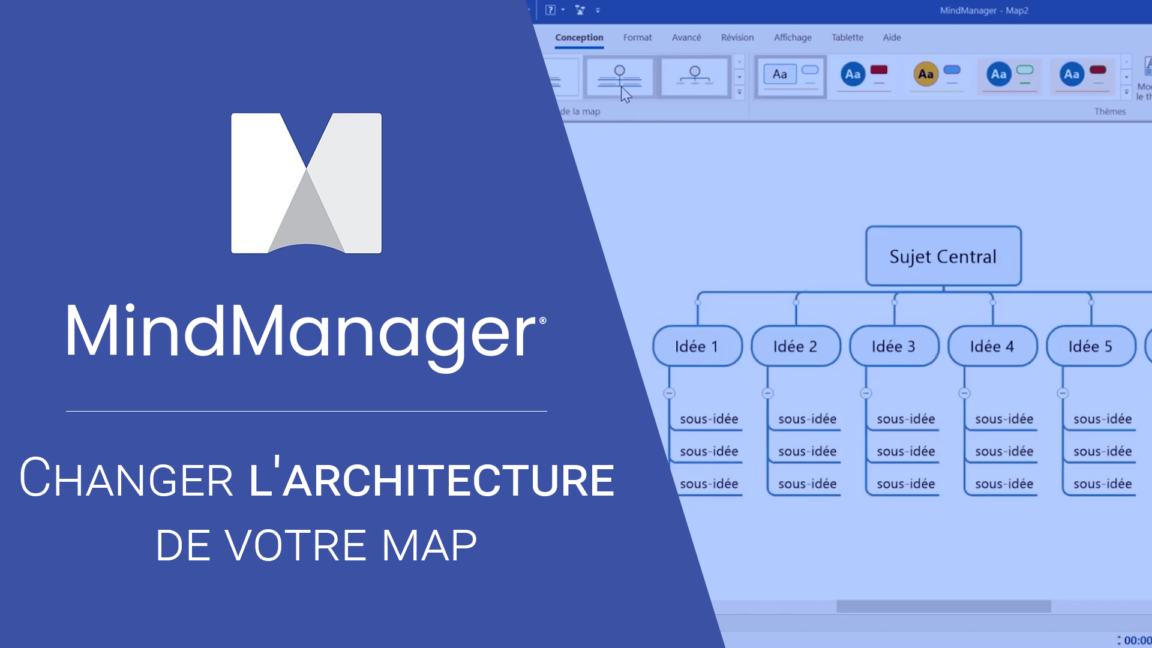Click the sharing icon on the quick access toolbar
This screenshot has width=1152, height=648.
(x=578, y=10)
